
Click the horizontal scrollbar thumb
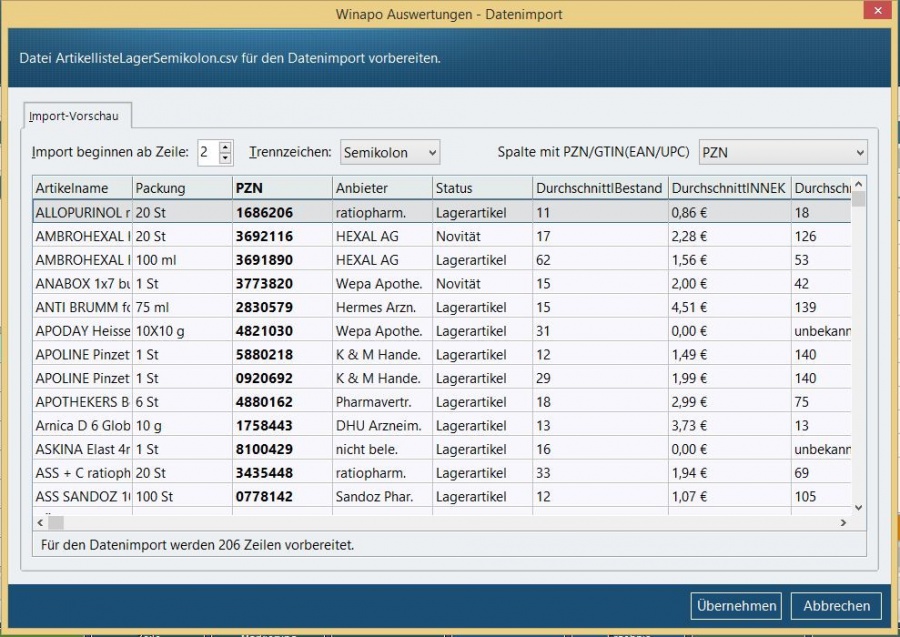(56, 523)
